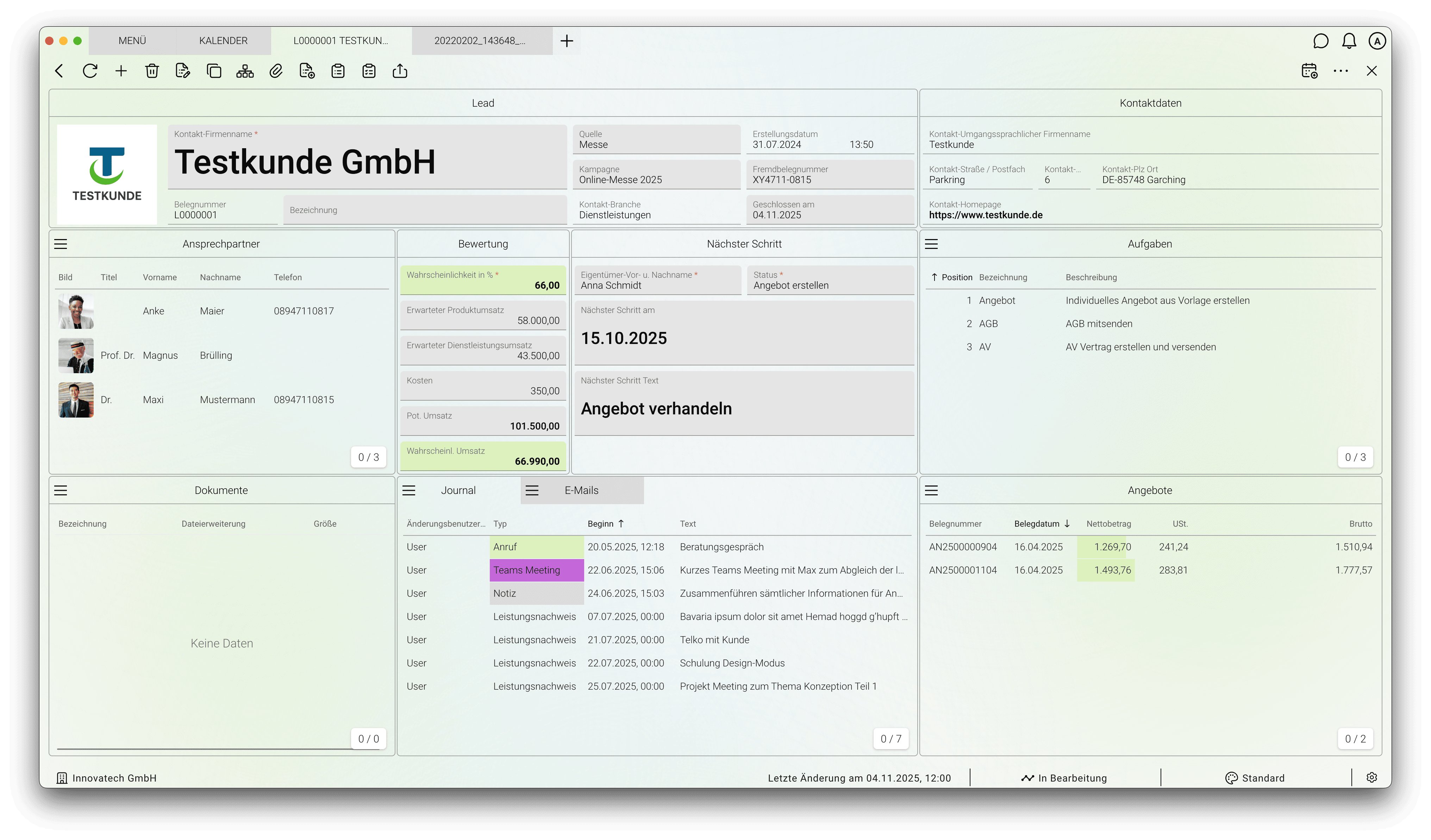Viewport: 1431px width, 840px height.
Task: Click the share export icon
Action: coord(400,71)
